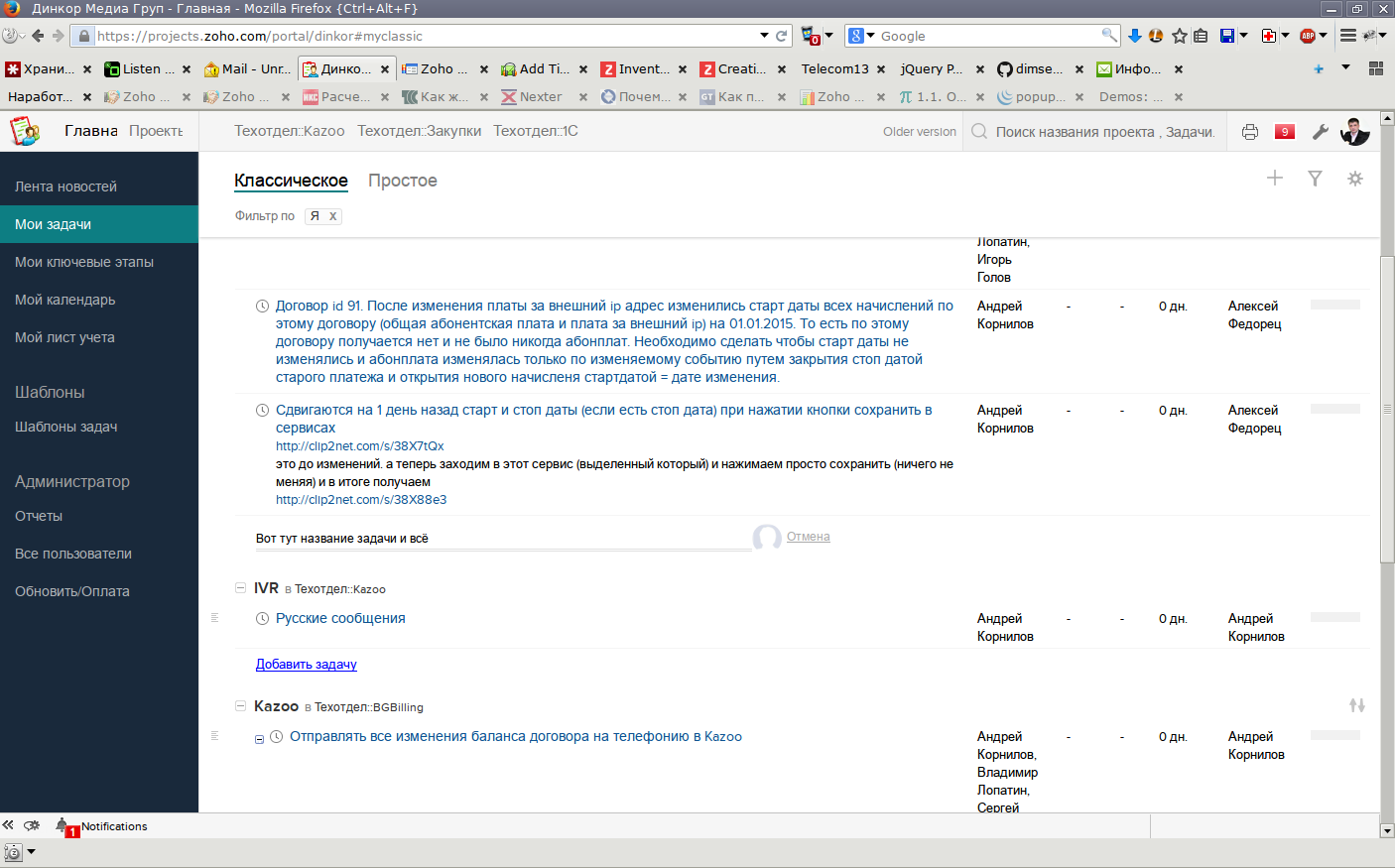Open the gear icon in task view
This screenshot has height=868, width=1395.
1354,179
